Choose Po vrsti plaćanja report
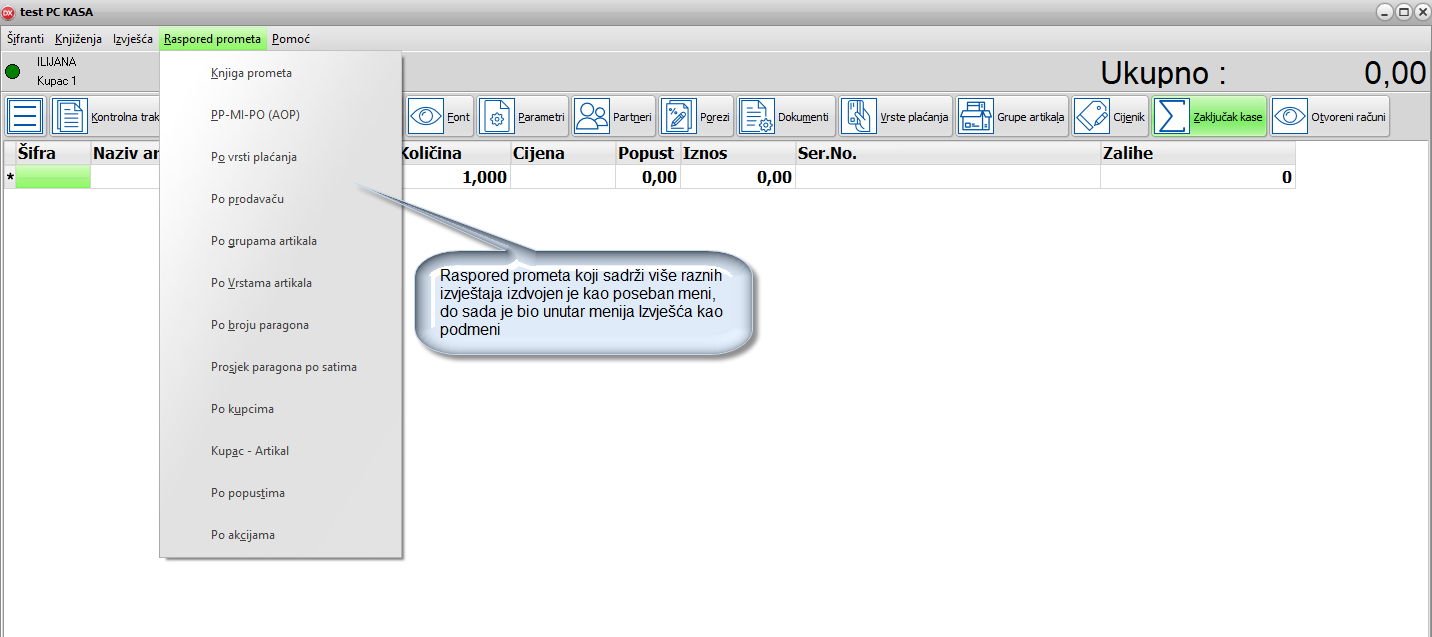 click(x=254, y=157)
